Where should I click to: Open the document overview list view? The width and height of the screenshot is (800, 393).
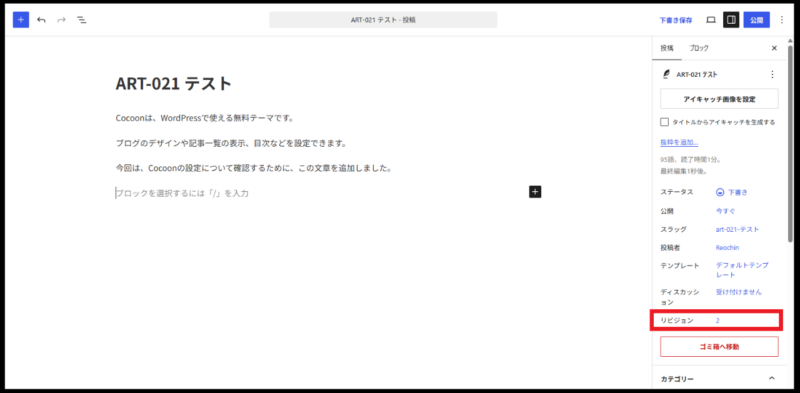click(x=81, y=20)
